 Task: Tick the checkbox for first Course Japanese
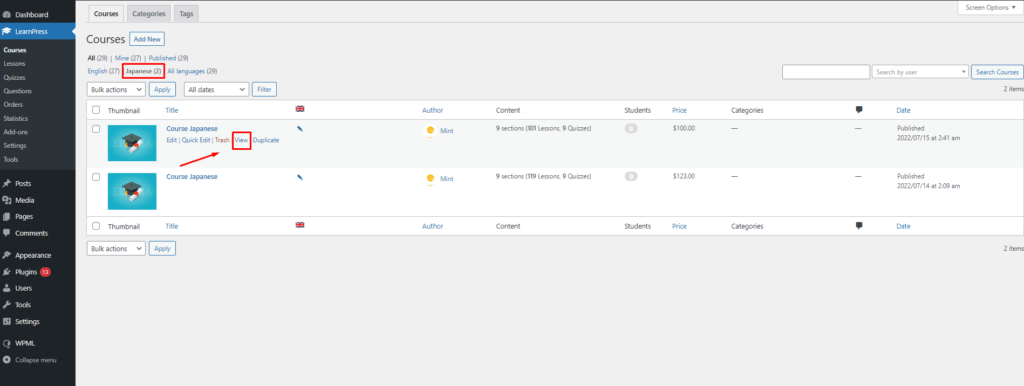(96, 129)
